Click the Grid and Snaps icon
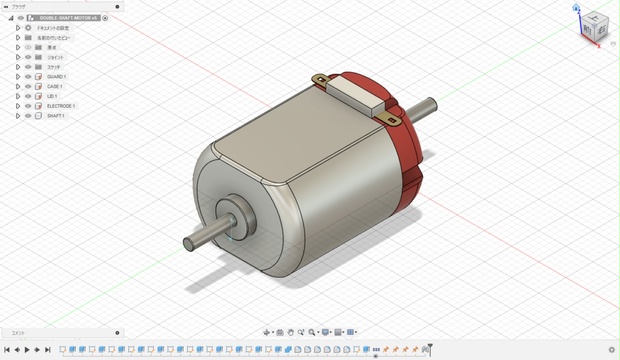 338,332
